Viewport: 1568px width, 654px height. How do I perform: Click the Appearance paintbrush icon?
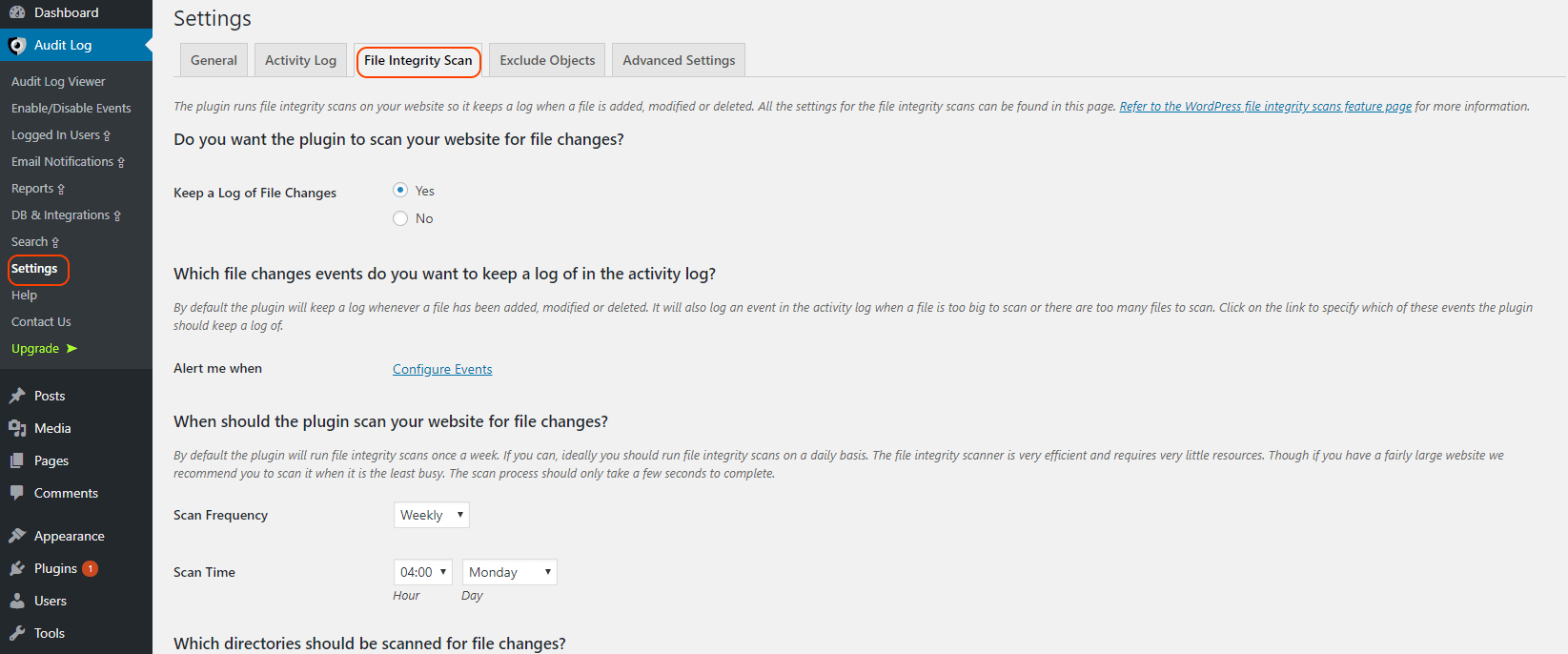(x=17, y=536)
